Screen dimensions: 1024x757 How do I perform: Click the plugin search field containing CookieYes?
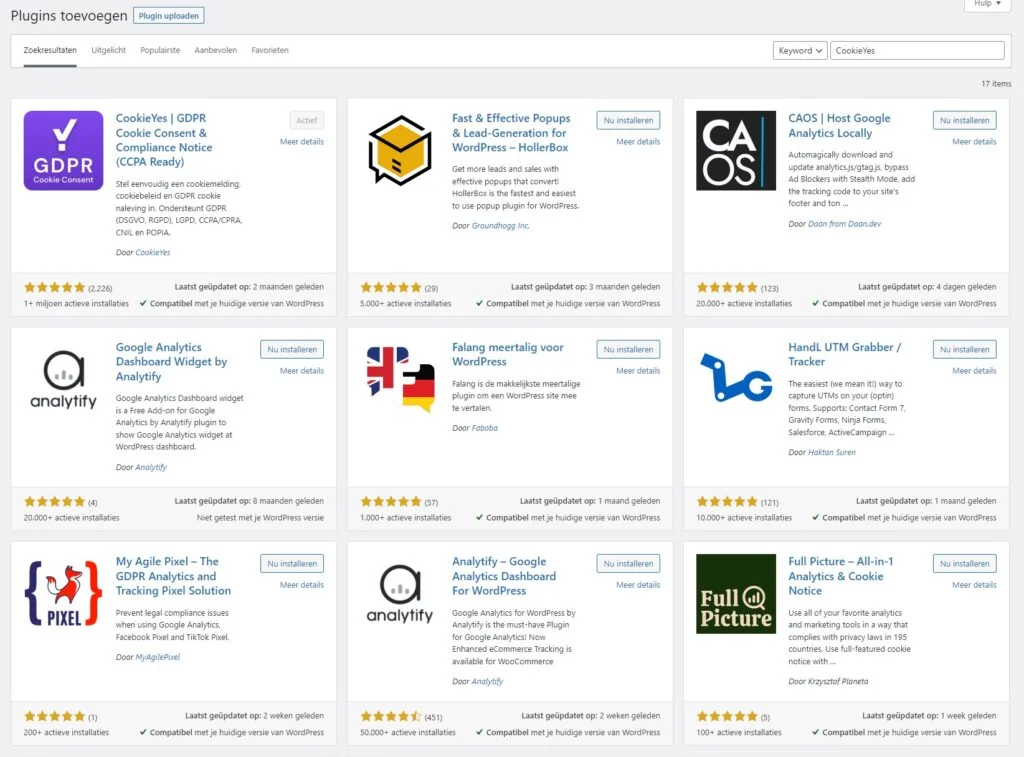916,51
